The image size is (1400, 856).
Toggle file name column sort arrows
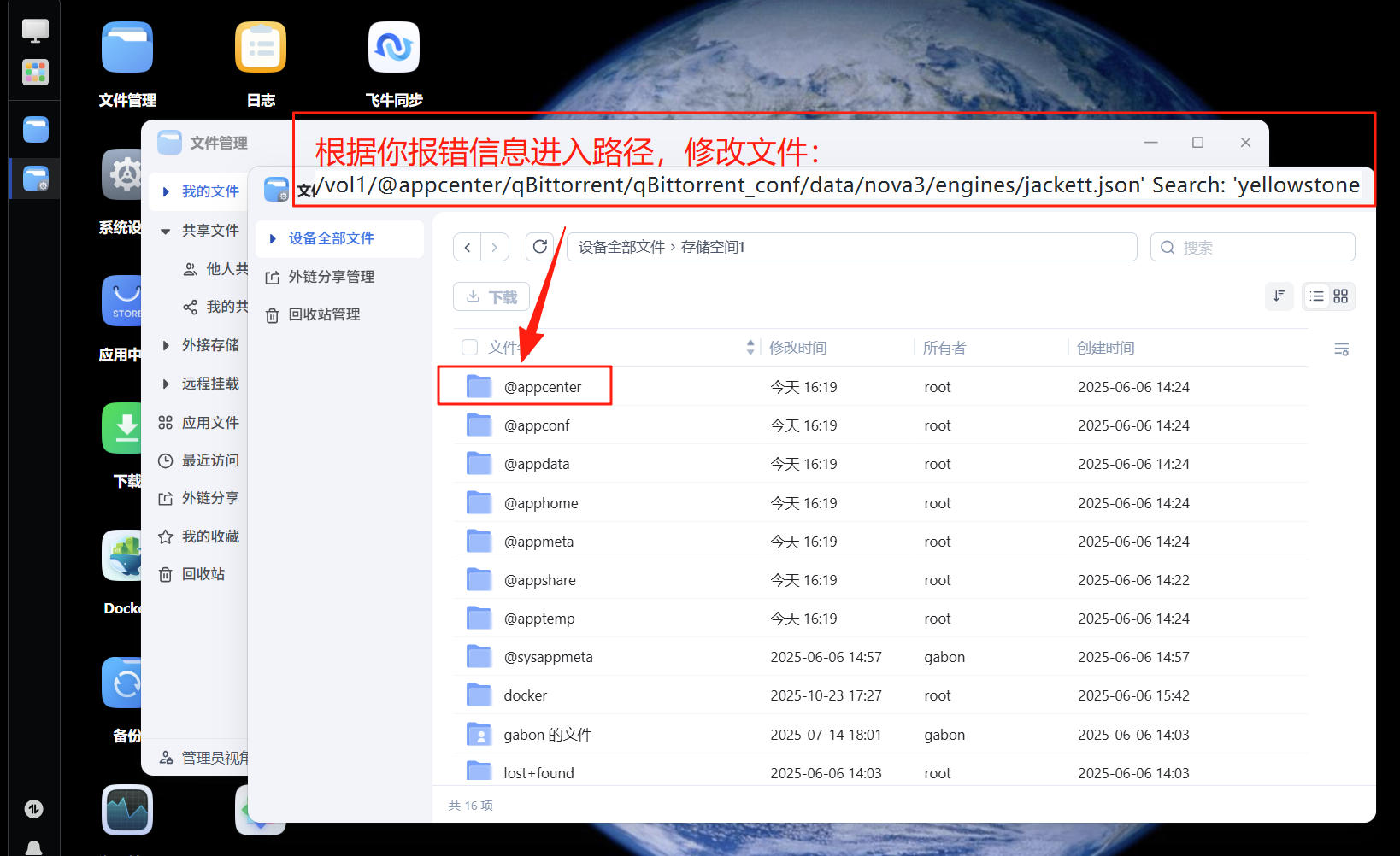click(750, 348)
